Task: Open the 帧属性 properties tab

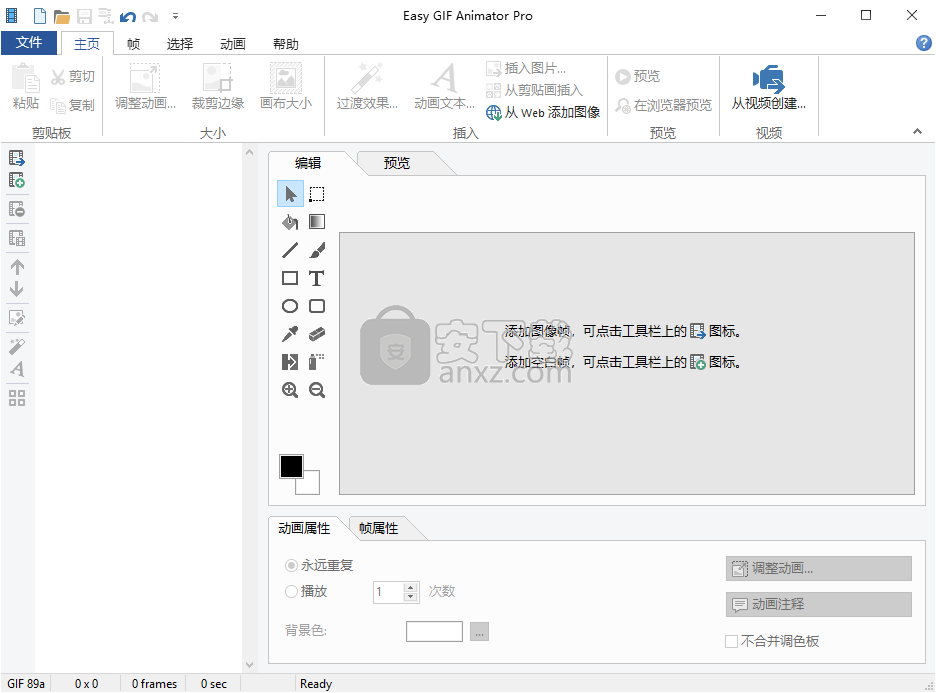Action: 378,528
